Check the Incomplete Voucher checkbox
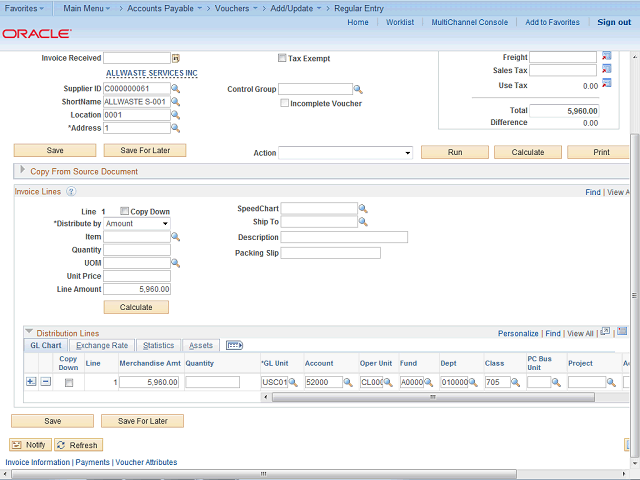The image size is (640, 480). (x=285, y=103)
